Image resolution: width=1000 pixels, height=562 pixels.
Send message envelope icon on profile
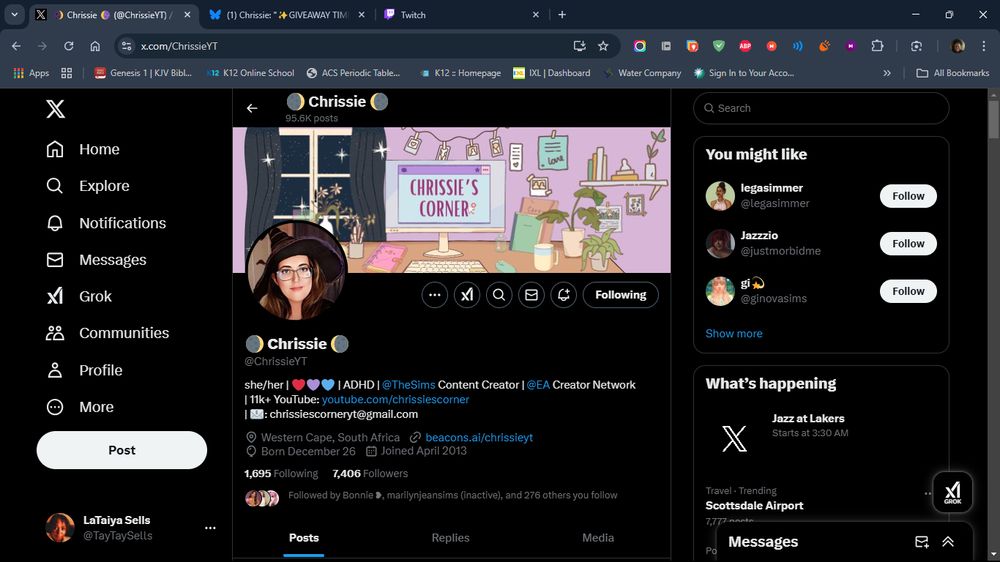click(x=531, y=295)
